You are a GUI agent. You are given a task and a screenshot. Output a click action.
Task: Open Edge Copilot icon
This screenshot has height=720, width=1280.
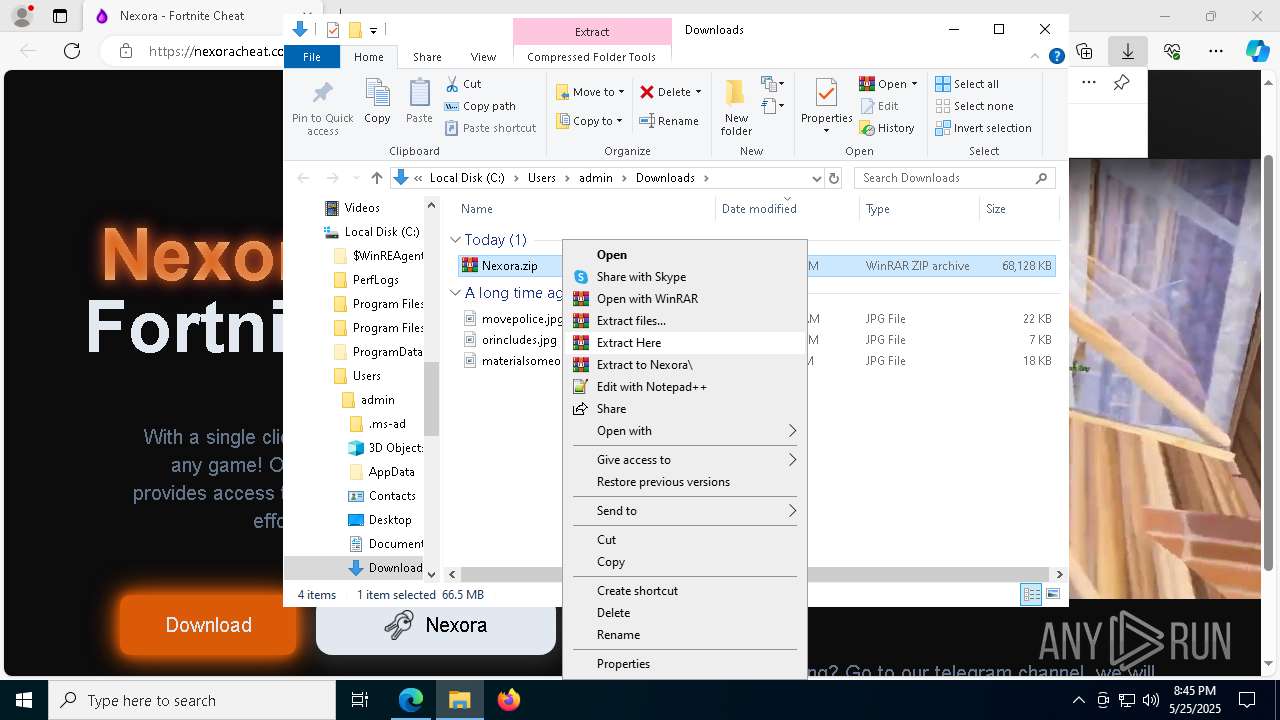1257,51
